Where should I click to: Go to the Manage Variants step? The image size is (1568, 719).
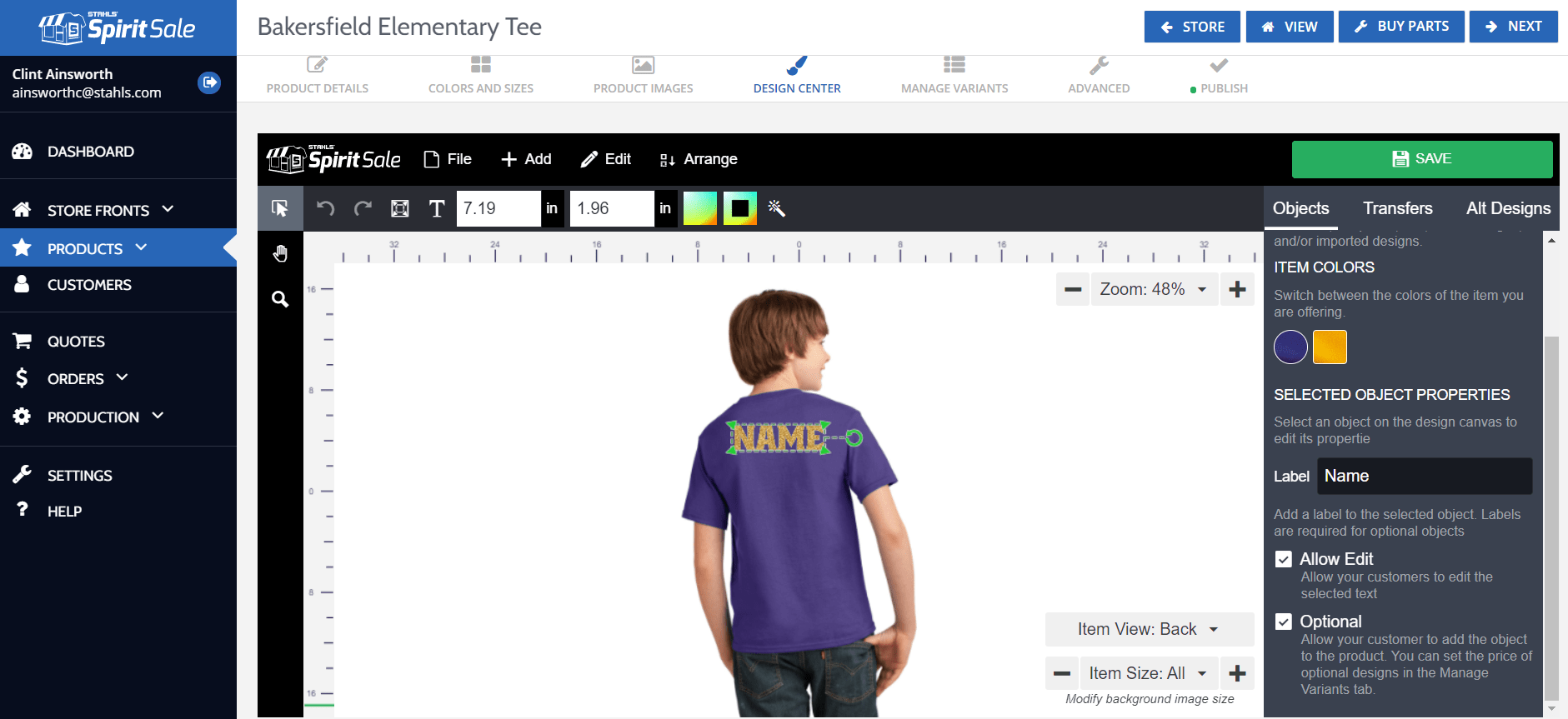[x=954, y=76]
